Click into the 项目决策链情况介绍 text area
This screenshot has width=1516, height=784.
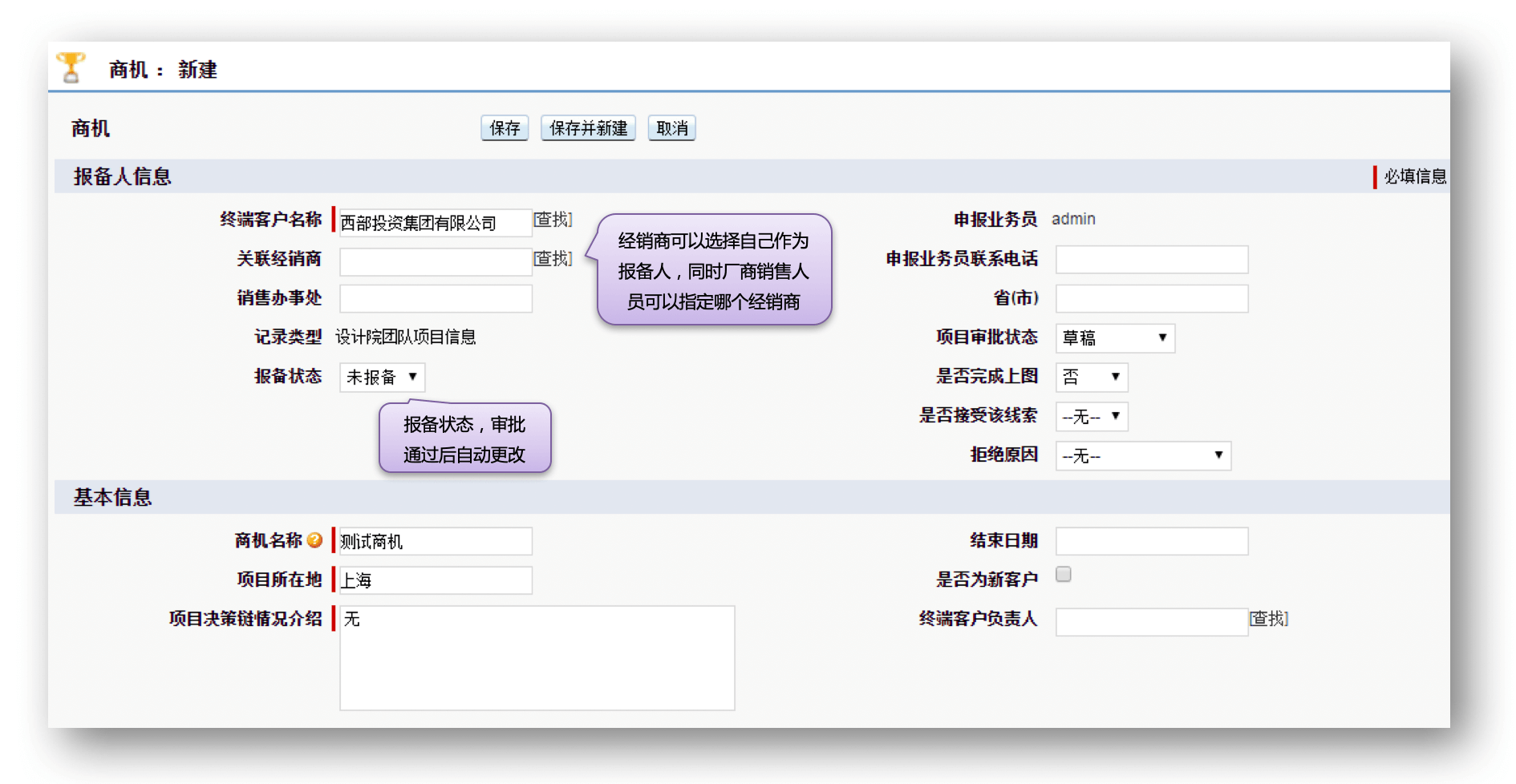point(537,658)
